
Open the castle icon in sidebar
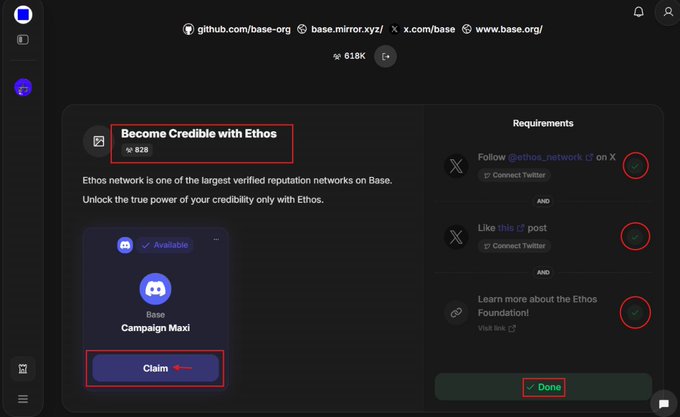point(23,369)
